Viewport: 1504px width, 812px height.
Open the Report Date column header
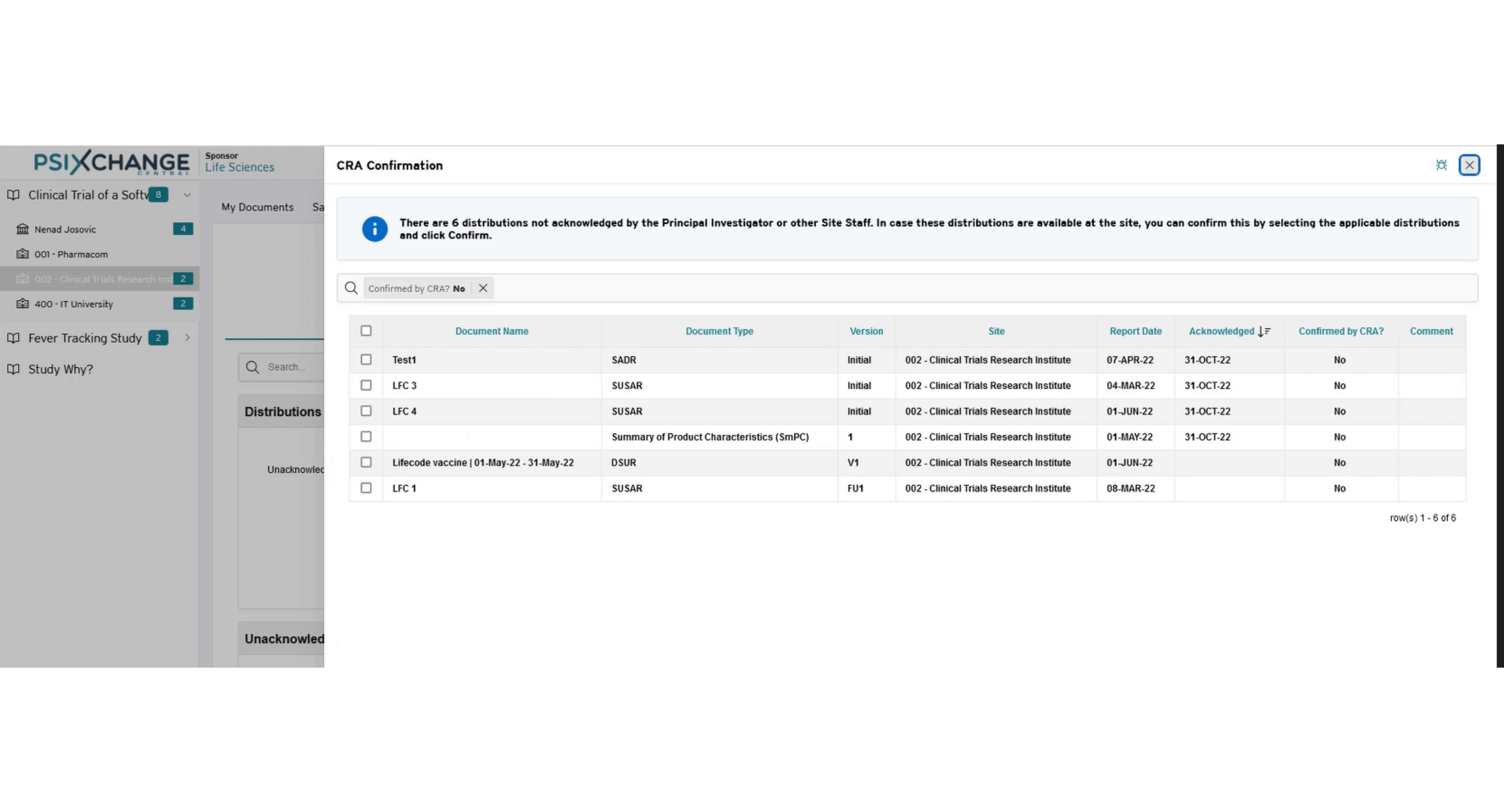(x=1136, y=331)
